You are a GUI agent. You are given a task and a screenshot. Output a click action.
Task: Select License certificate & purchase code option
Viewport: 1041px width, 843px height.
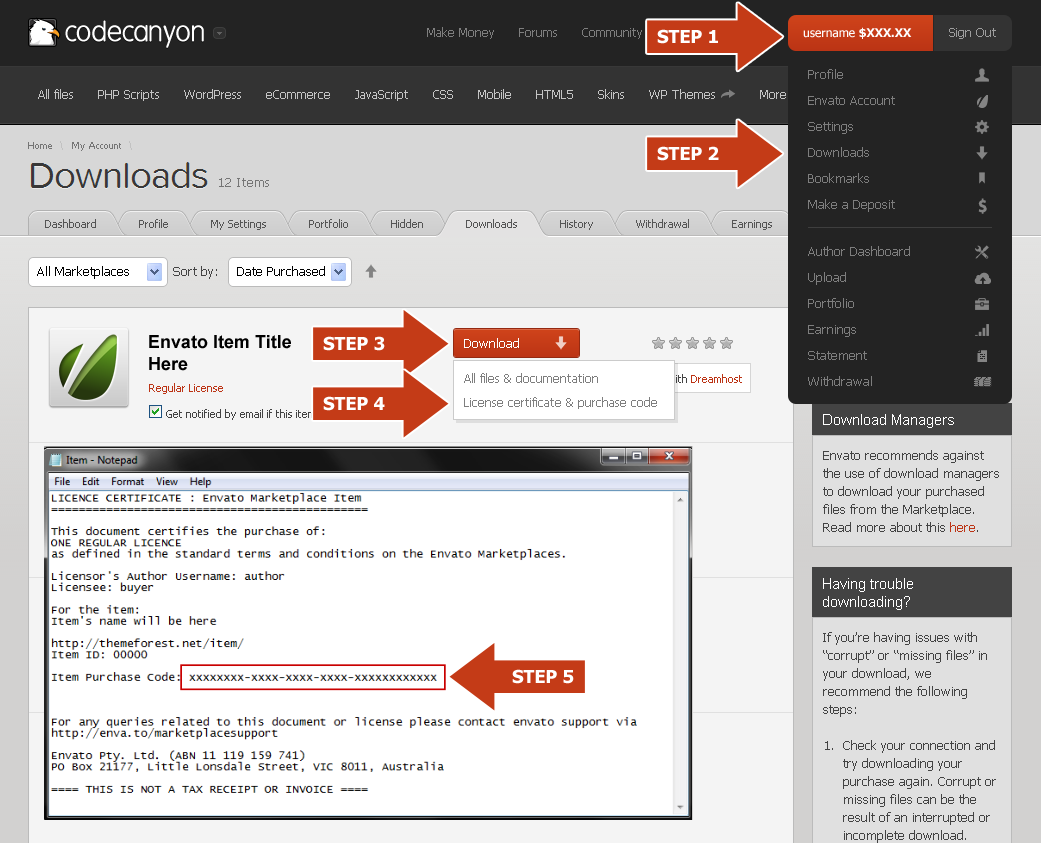click(x=560, y=403)
